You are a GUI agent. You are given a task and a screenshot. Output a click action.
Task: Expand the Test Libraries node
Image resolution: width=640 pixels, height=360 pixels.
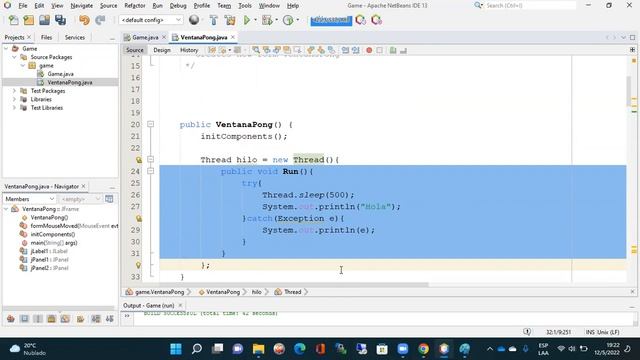pyautogui.click(x=14, y=108)
